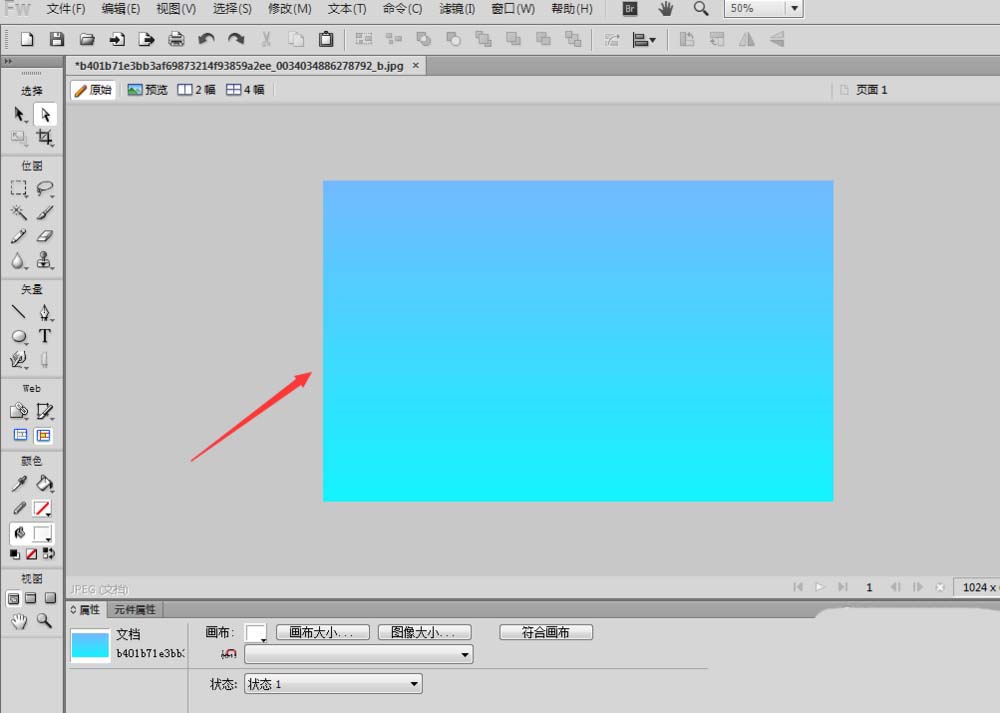Click the Export icon
Viewport: 1000px width, 713px height.
147,40
